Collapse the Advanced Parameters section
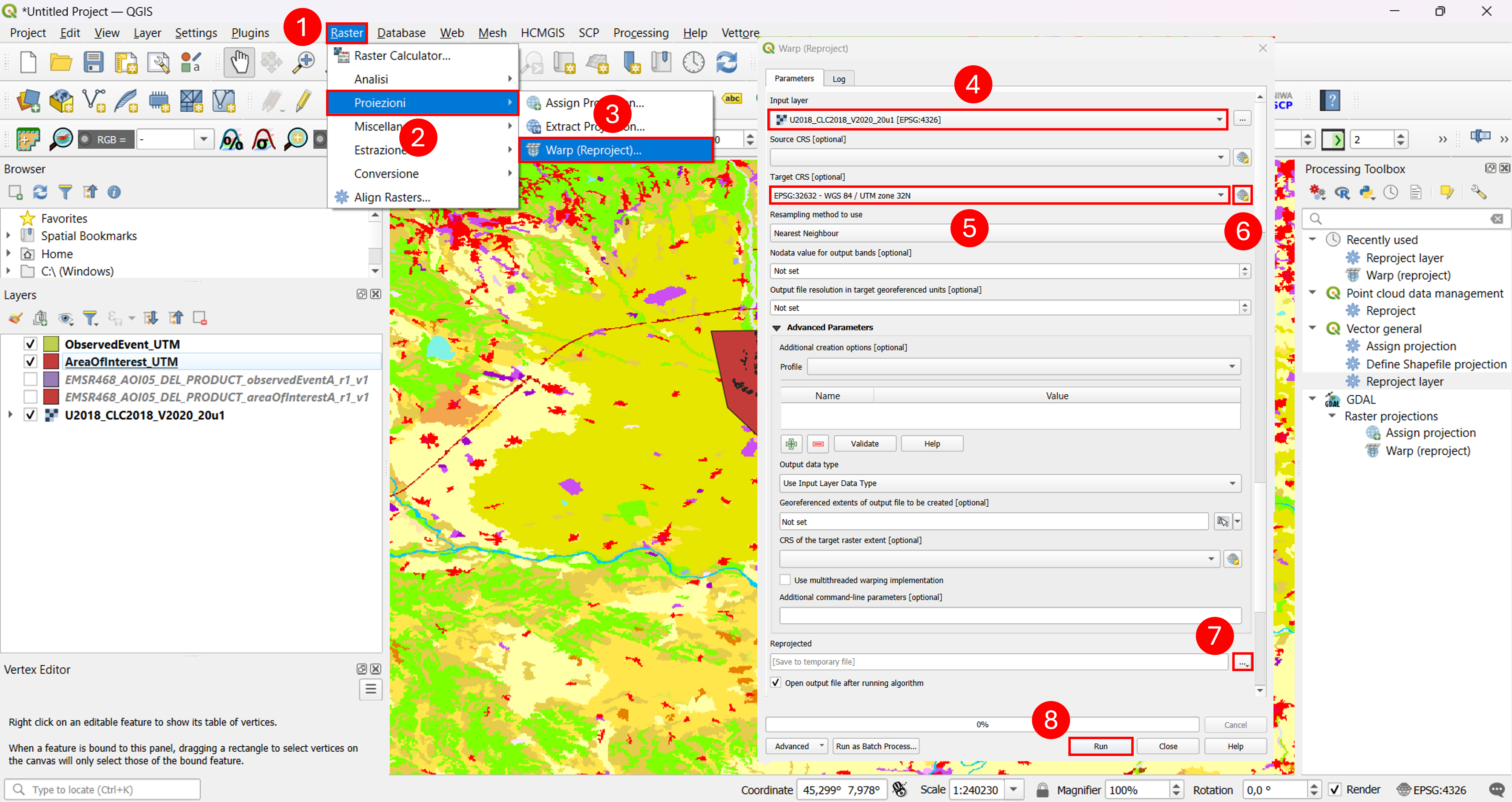The image size is (1512, 802). tap(777, 328)
